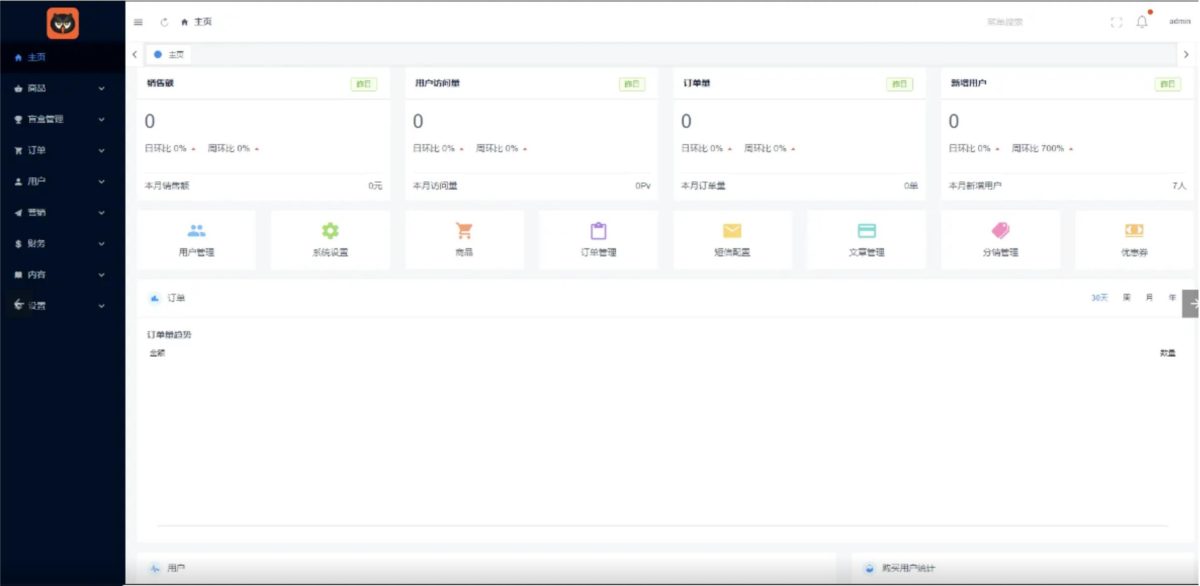Select the 月 range for order chart

(x=1150, y=298)
